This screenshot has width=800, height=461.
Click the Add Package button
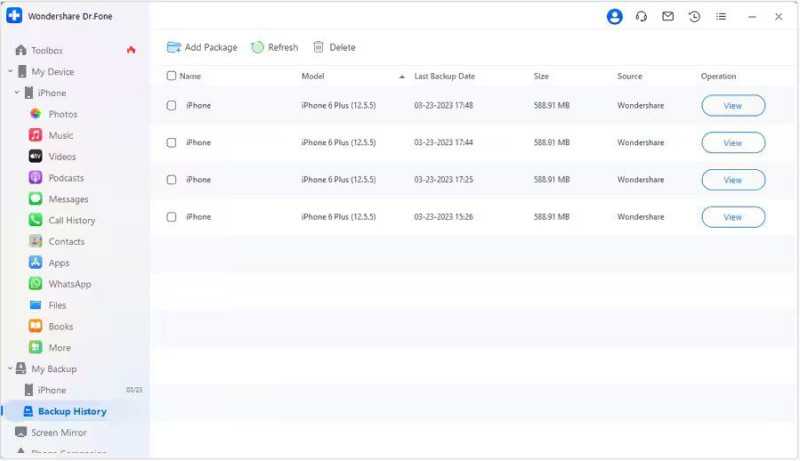coord(202,47)
